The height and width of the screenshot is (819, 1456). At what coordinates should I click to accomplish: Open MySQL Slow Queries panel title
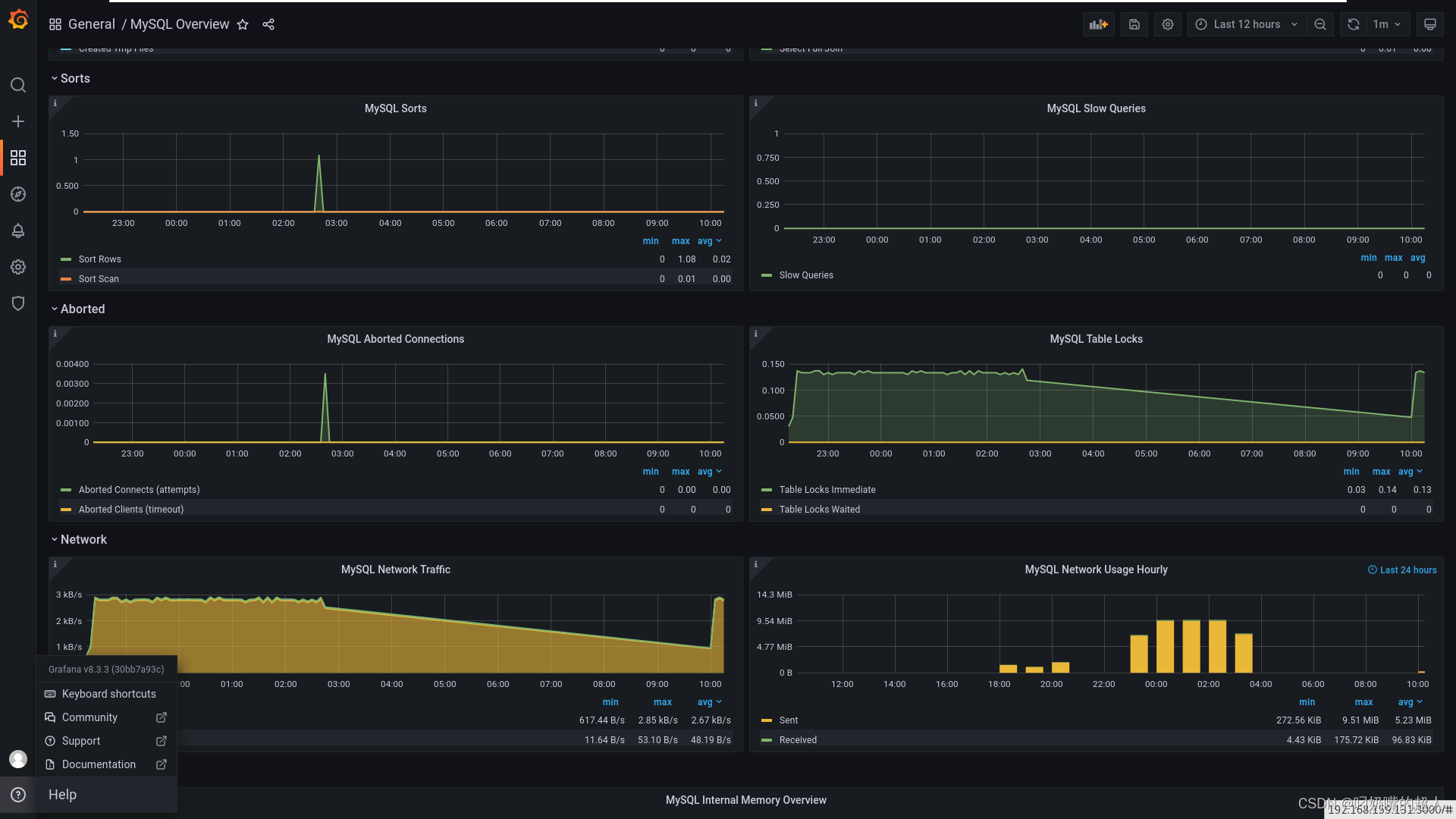pyautogui.click(x=1096, y=108)
